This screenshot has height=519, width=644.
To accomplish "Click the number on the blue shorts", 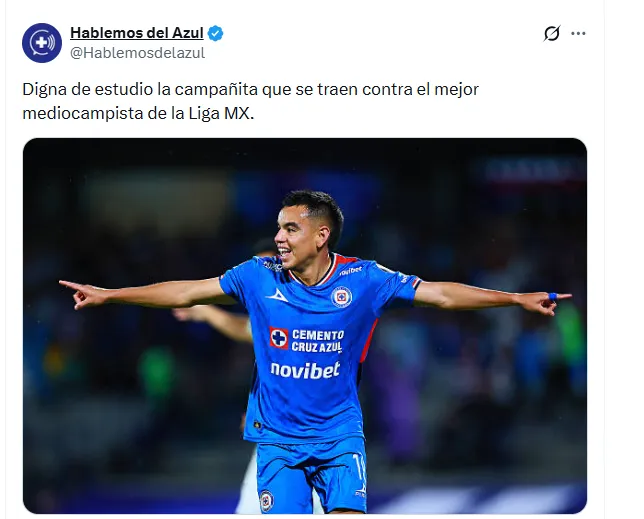I will click(359, 467).
